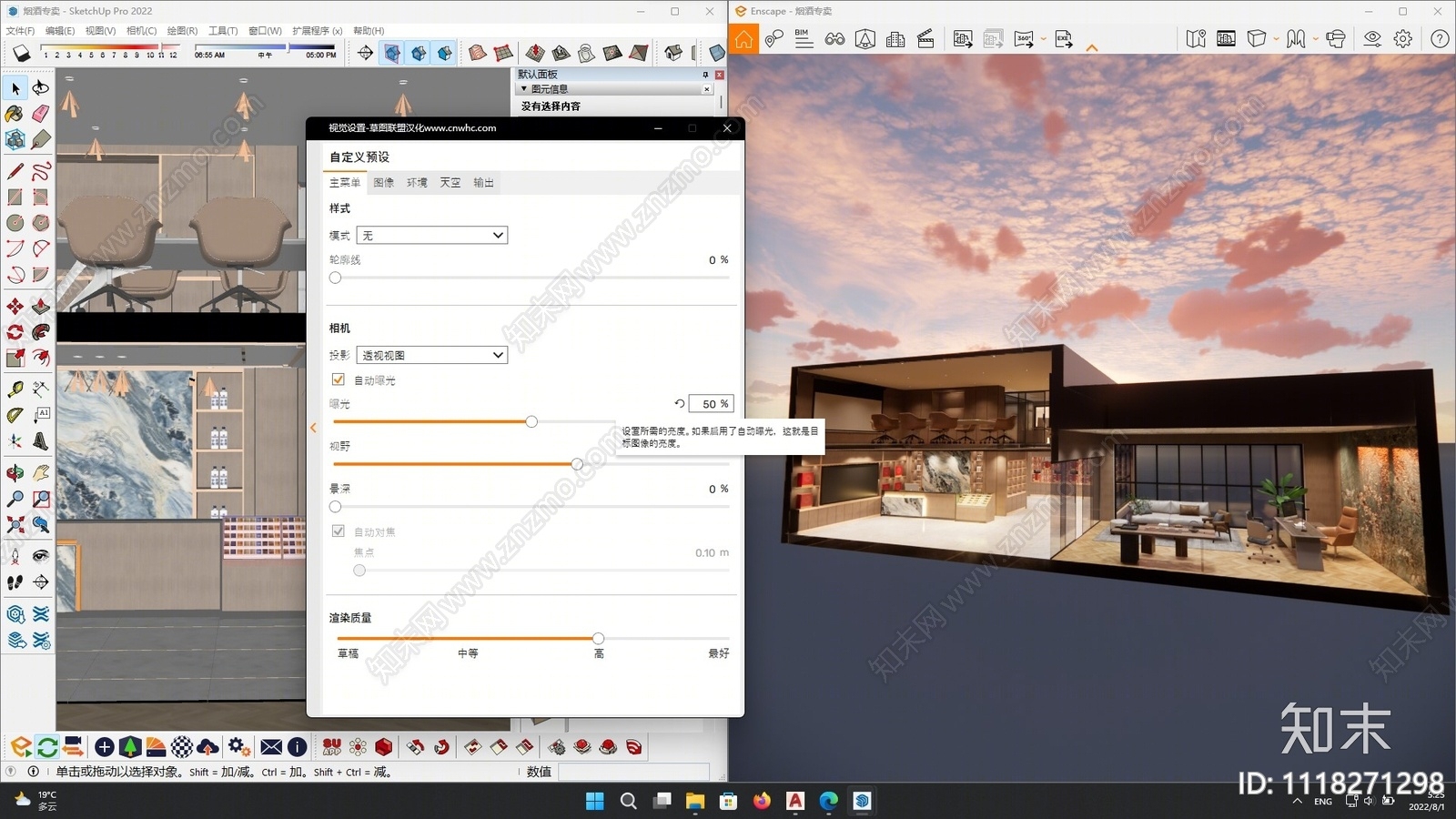Screen dimensions: 1456x819
Task: Open the style mode dropdown
Action: pos(432,235)
